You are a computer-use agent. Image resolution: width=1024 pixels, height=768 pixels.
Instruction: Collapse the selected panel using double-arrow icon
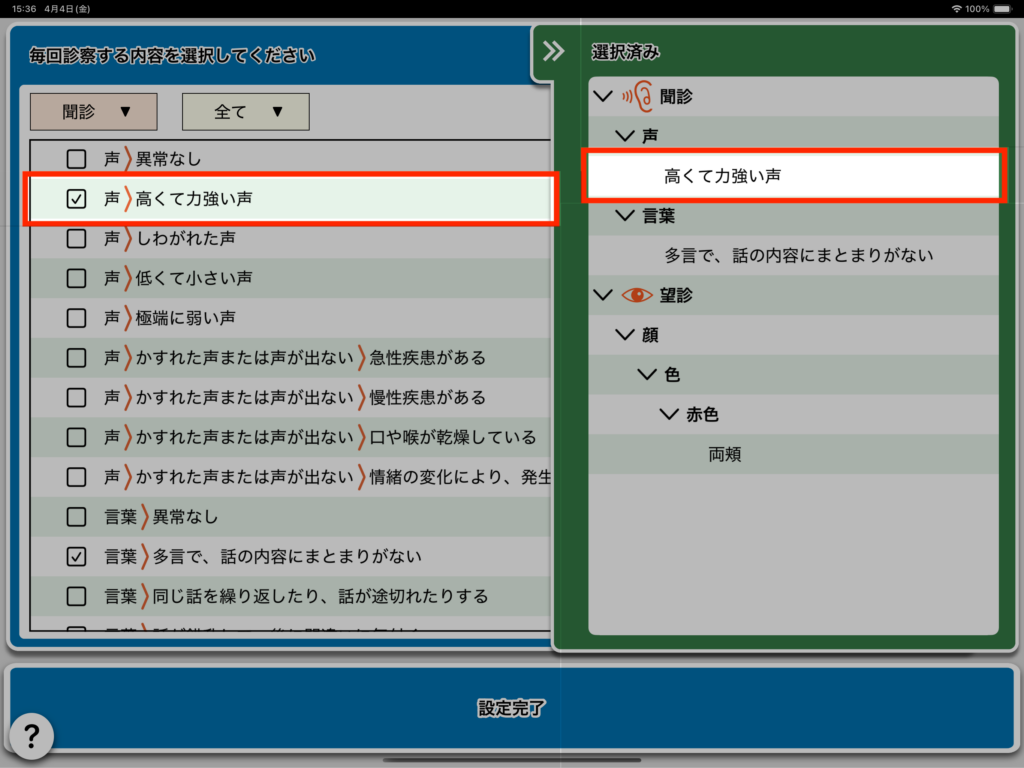pyautogui.click(x=553, y=52)
